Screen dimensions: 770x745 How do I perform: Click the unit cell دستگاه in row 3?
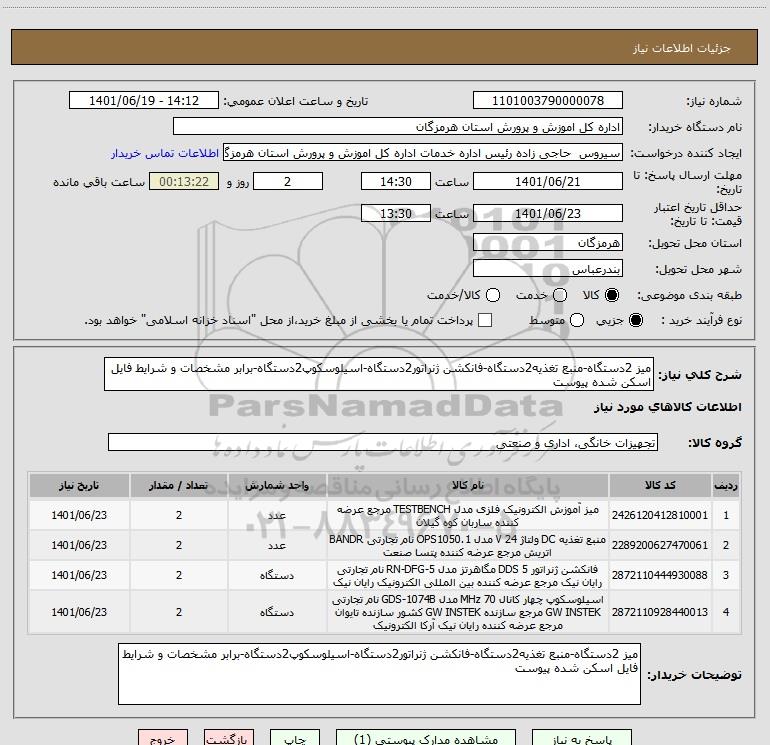pyautogui.click(x=277, y=575)
